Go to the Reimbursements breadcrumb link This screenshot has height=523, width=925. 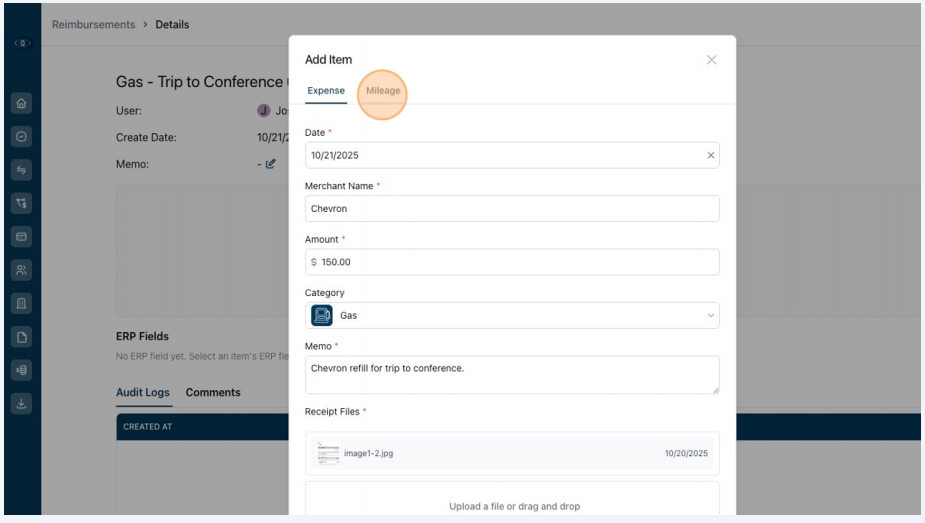93,24
